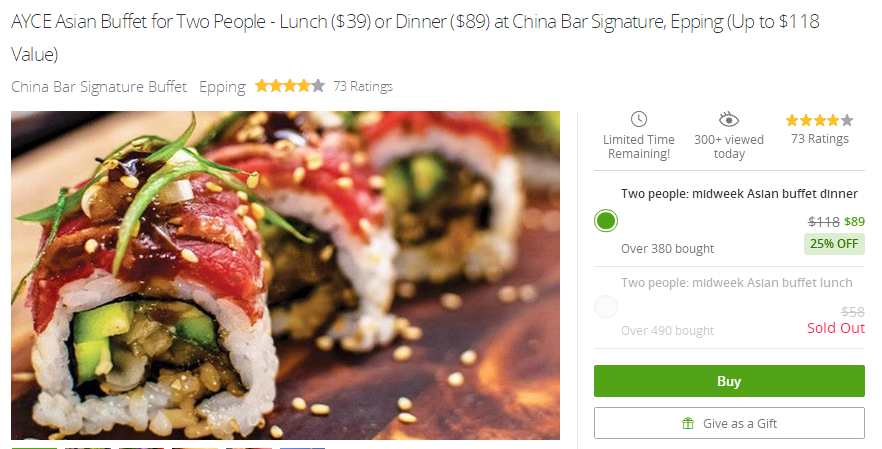Click the green $89 dinner price
This screenshot has width=882, height=449.
pyautogui.click(x=854, y=221)
